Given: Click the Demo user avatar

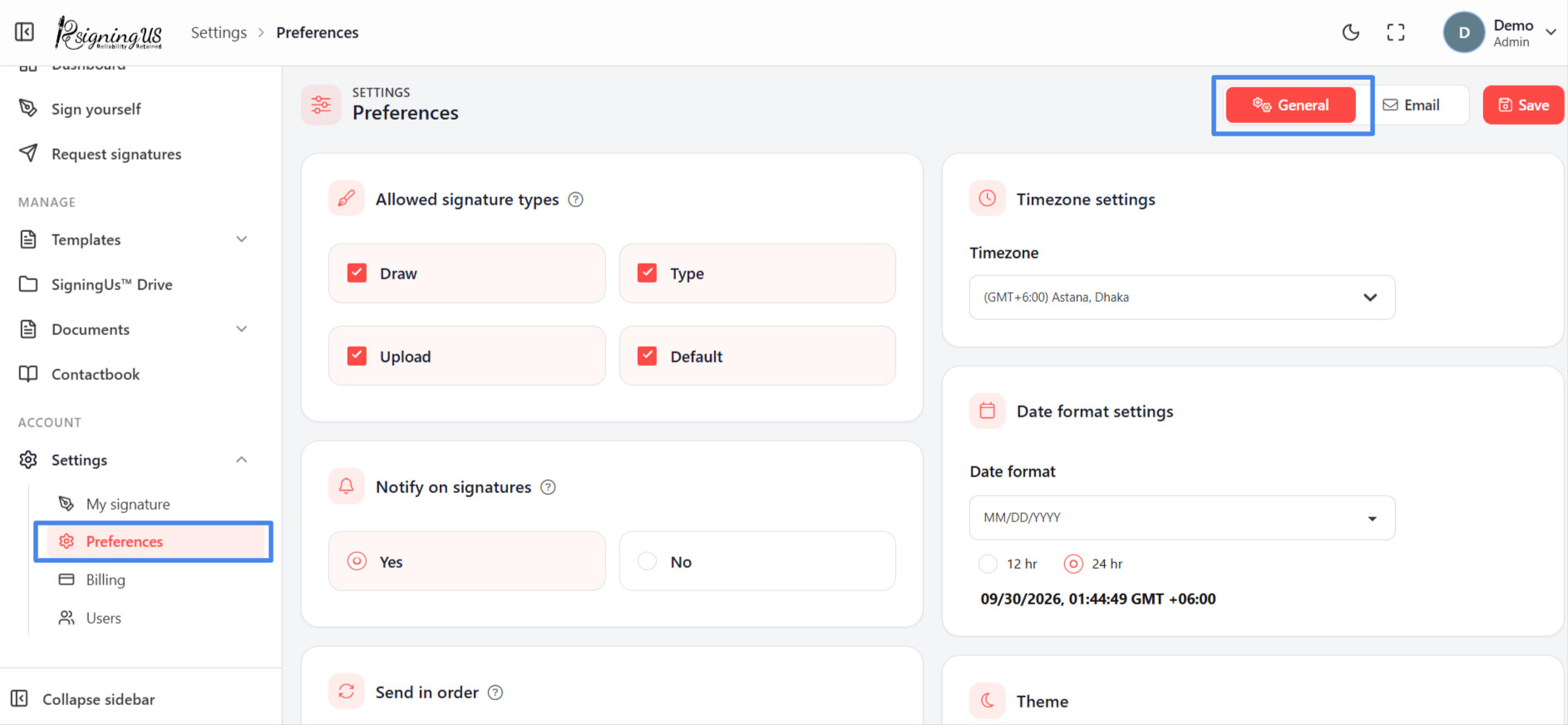Looking at the screenshot, I should [x=1464, y=32].
